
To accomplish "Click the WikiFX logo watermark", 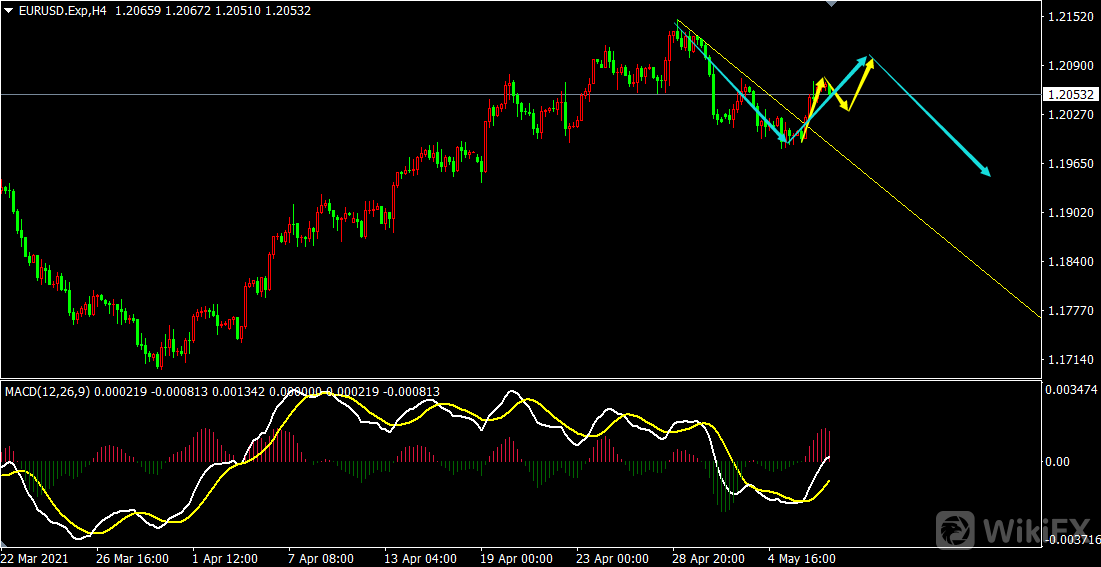I will click(x=1012, y=527).
